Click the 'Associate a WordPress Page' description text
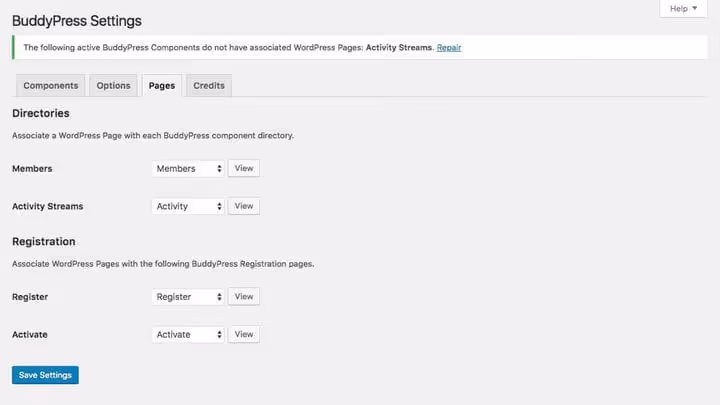This screenshot has height=405, width=720. point(153,135)
